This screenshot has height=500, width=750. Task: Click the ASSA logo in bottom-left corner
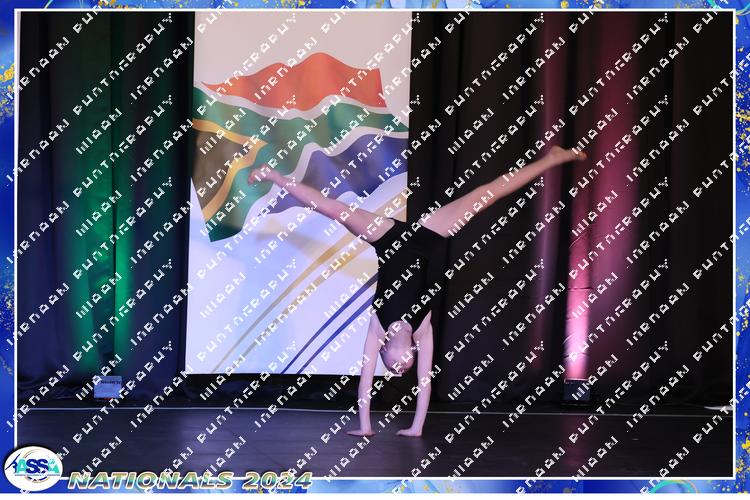33,468
